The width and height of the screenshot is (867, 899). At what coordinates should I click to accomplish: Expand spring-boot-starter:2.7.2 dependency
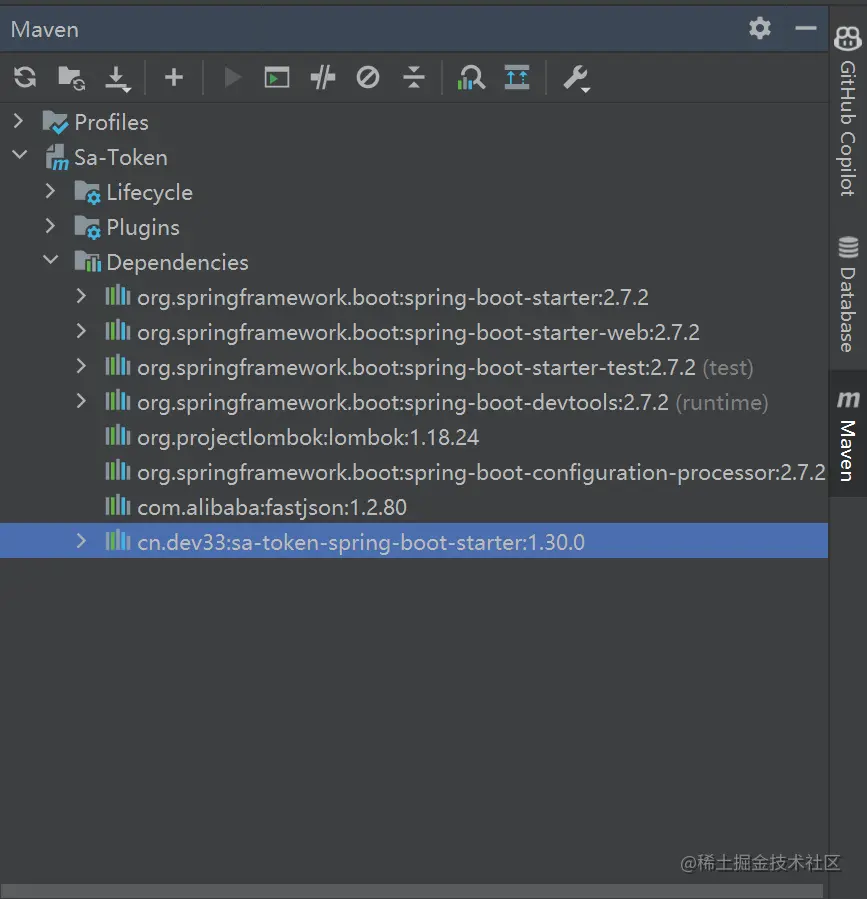pyautogui.click(x=81, y=296)
